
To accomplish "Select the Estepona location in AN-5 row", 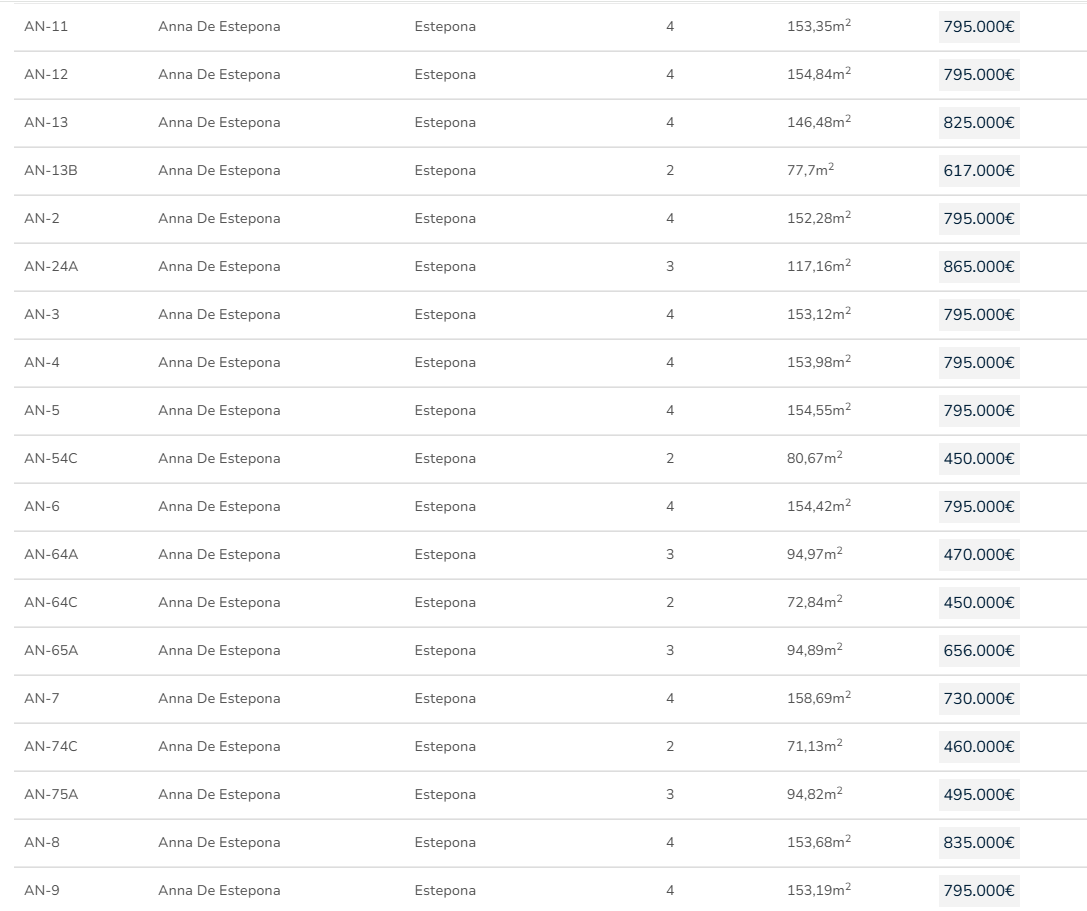I will [445, 411].
